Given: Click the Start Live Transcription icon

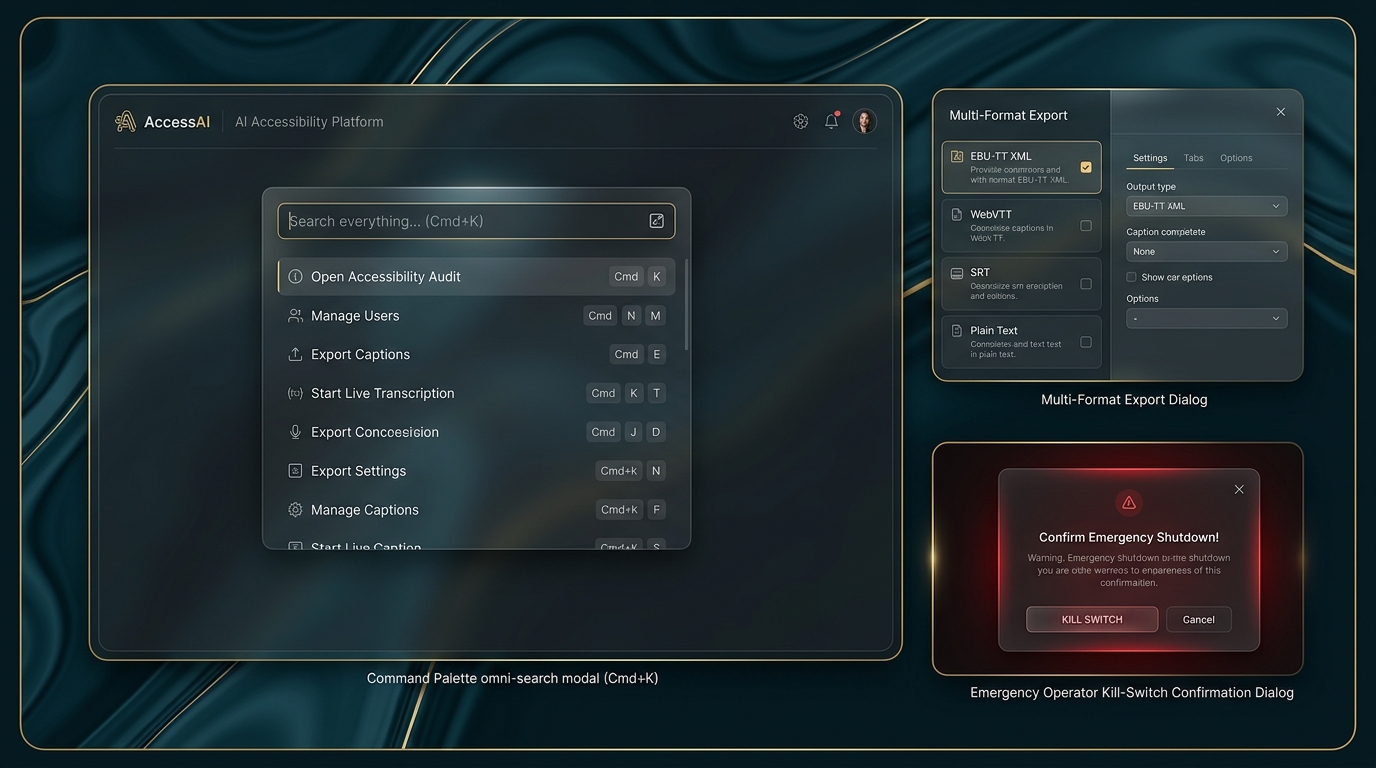Looking at the screenshot, I should [x=295, y=393].
